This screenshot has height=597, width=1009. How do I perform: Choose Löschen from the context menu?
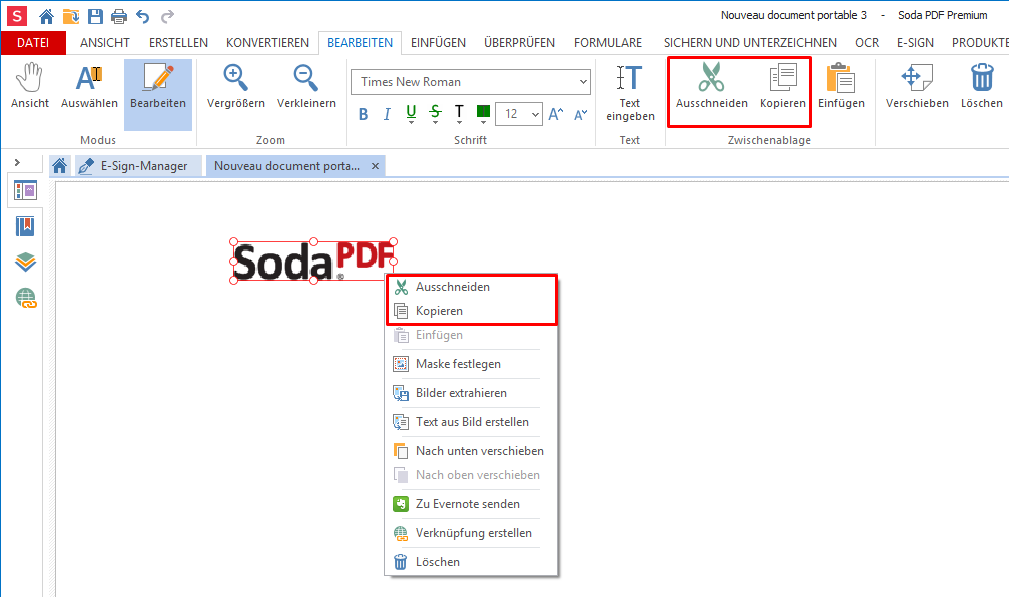point(472,562)
